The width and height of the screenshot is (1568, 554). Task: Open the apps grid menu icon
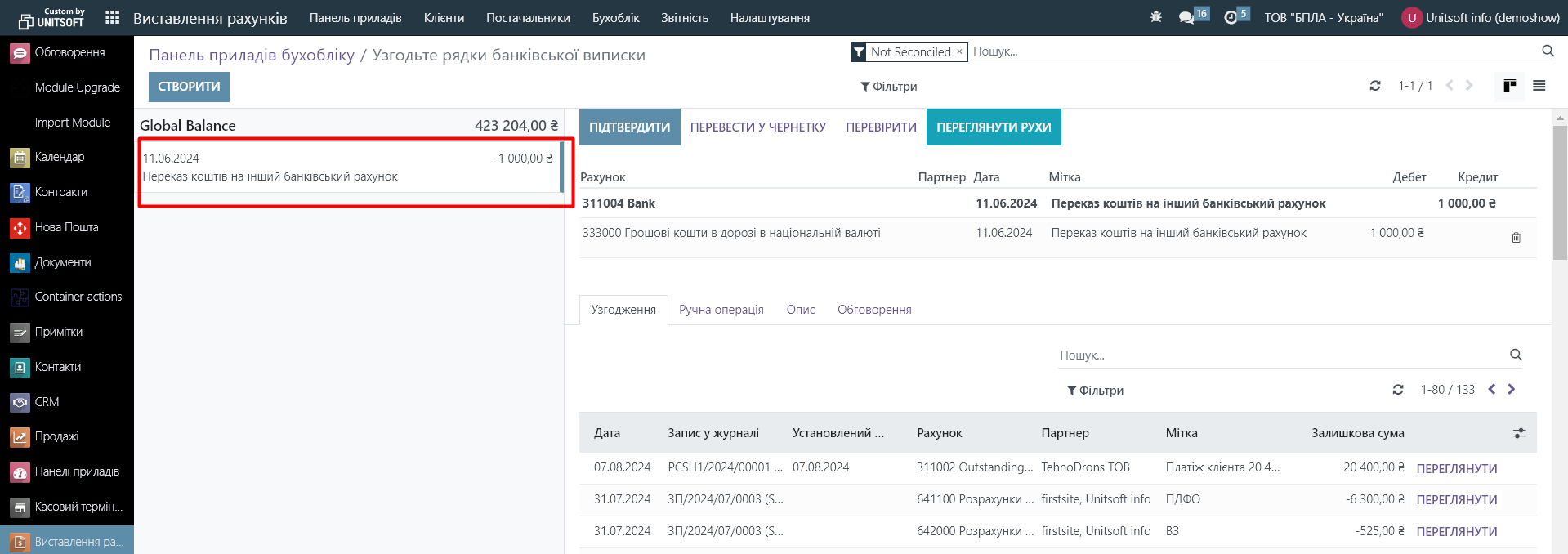(113, 17)
